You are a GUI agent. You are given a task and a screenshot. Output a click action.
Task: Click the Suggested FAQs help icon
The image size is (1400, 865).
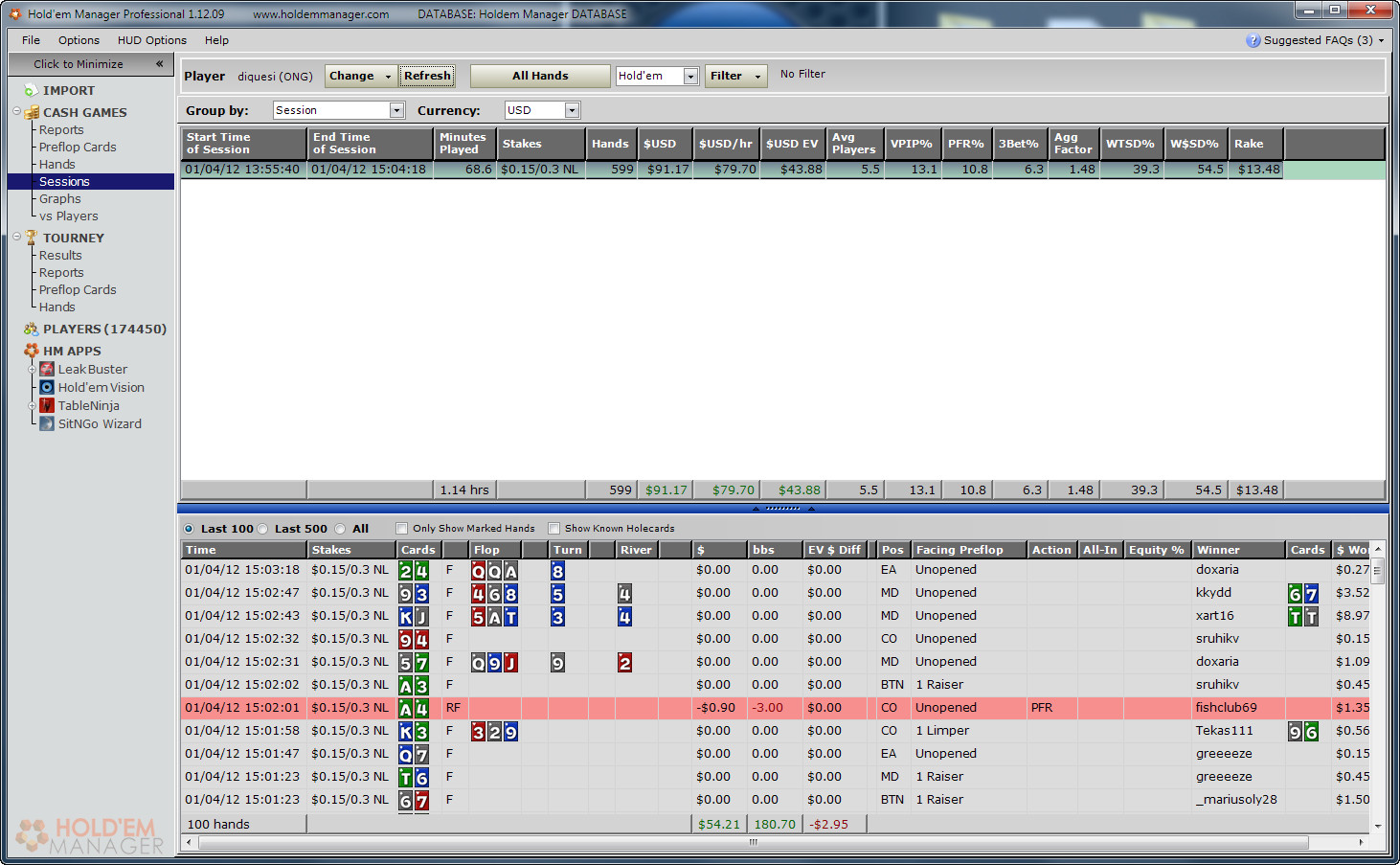click(1253, 40)
